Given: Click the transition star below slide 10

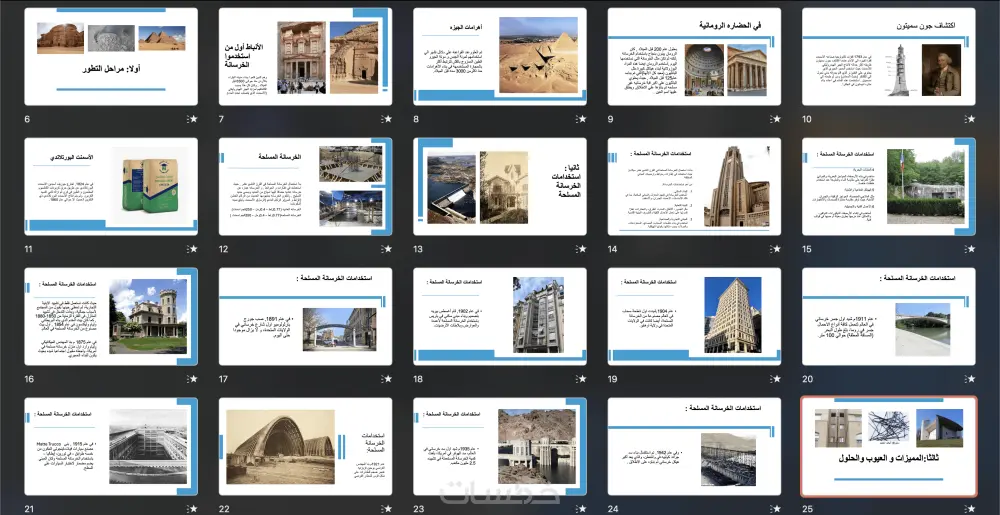Looking at the screenshot, I should pos(969,119).
